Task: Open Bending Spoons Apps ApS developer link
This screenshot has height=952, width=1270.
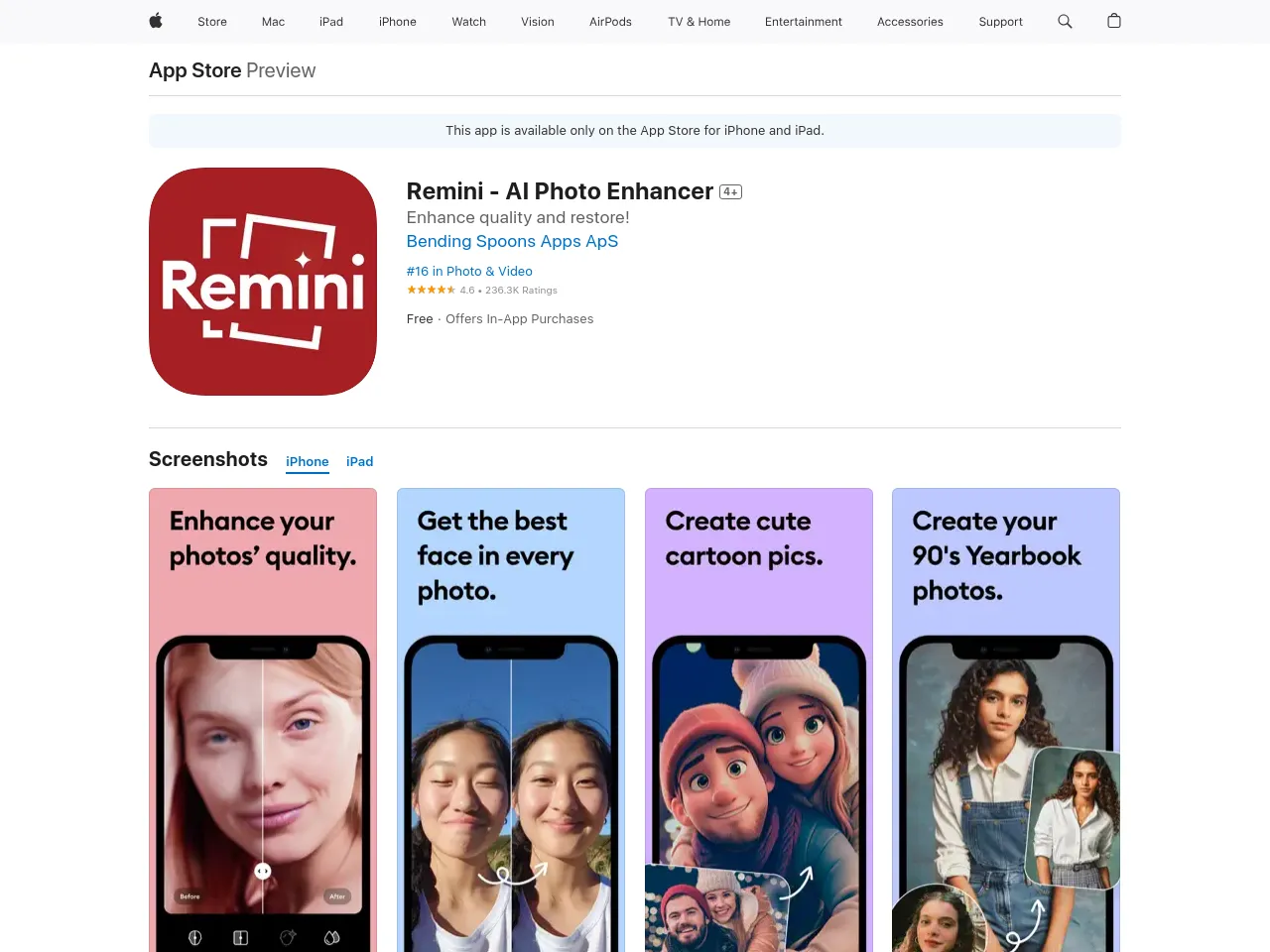Action: point(512,241)
